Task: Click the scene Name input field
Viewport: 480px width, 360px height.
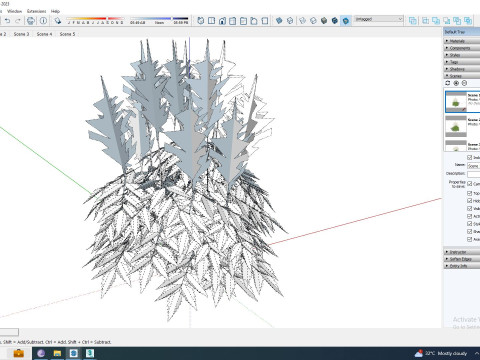Action: (473, 165)
